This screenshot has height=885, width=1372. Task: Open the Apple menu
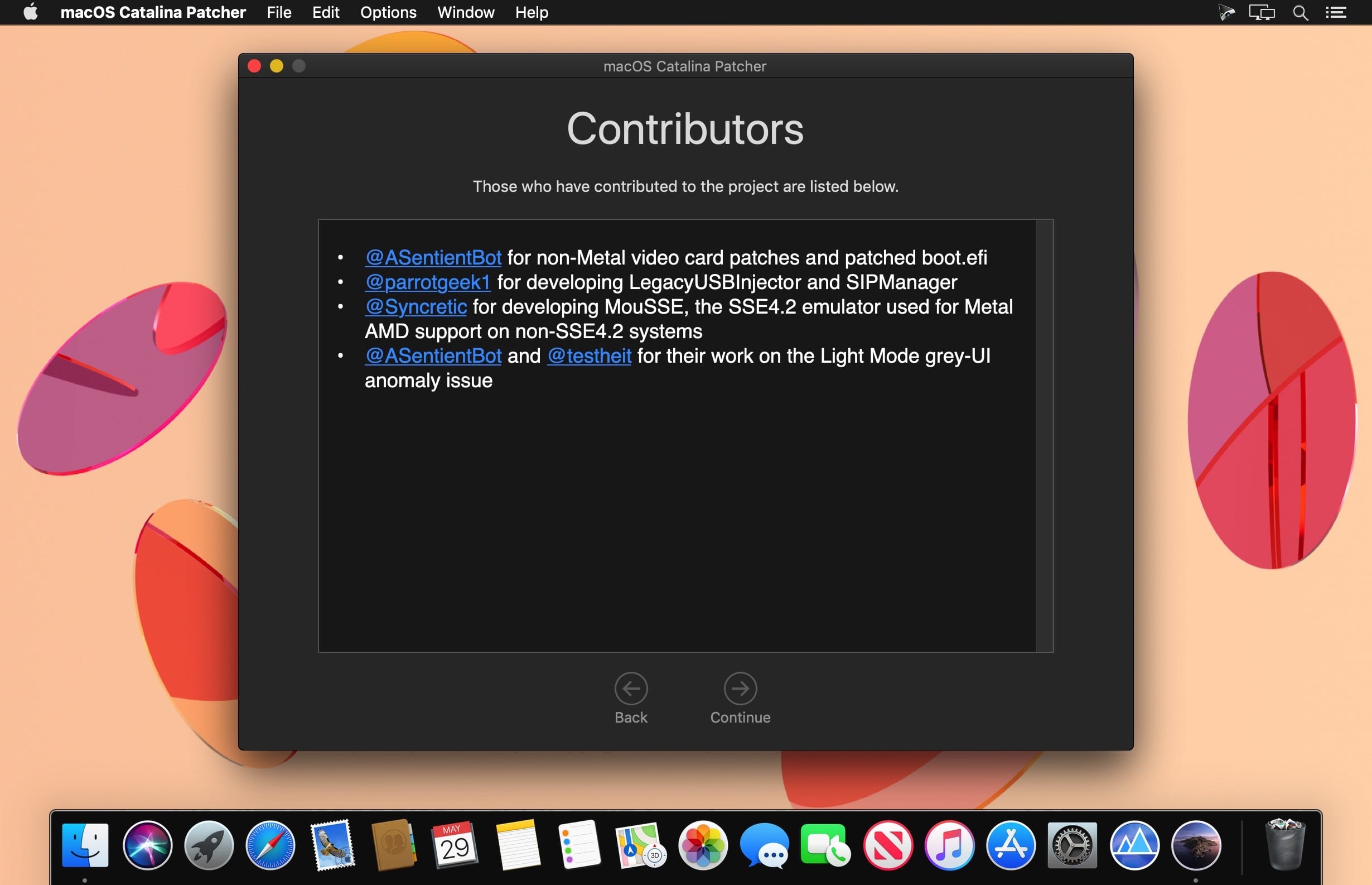pyautogui.click(x=31, y=12)
